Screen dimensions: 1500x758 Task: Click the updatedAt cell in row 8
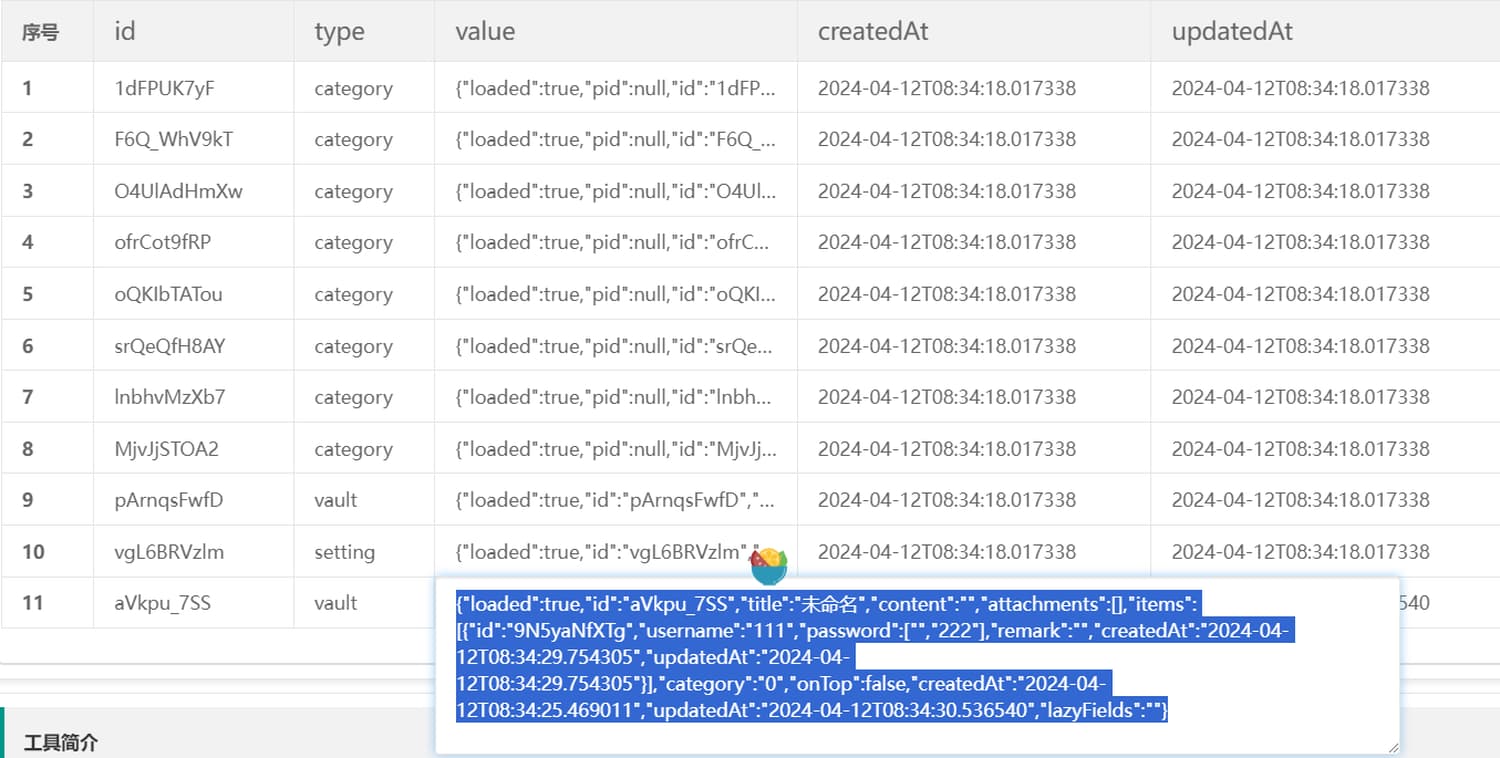pos(1300,449)
